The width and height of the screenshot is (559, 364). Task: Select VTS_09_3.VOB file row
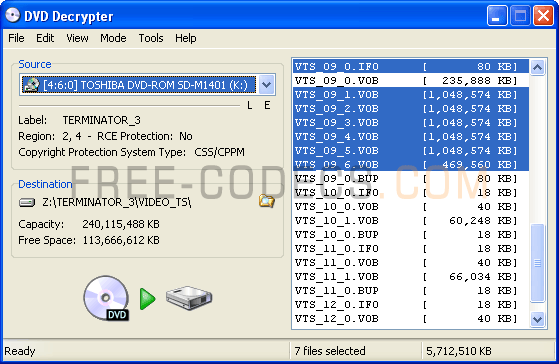[411, 123]
